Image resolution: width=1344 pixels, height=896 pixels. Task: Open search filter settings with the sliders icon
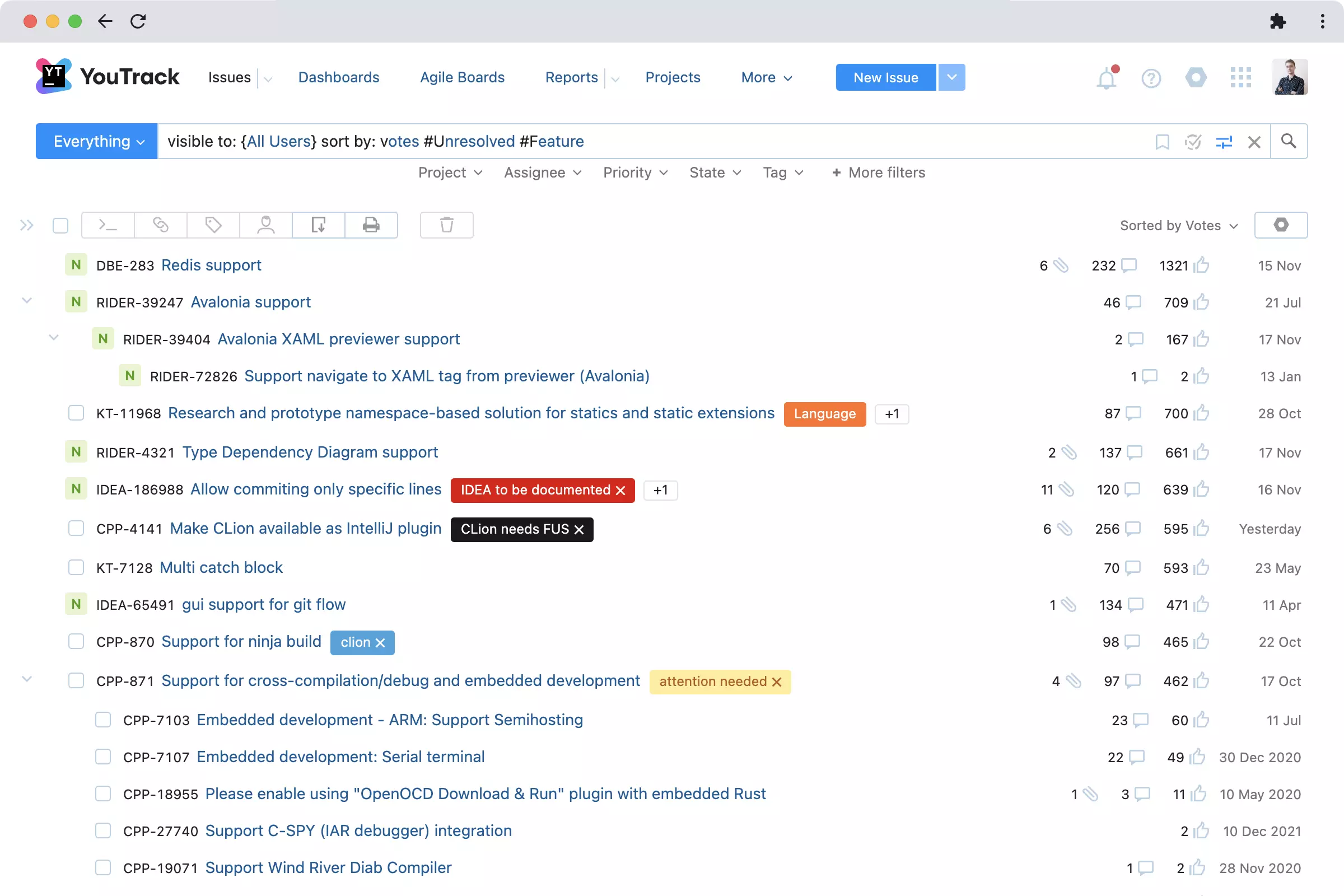point(1225,142)
